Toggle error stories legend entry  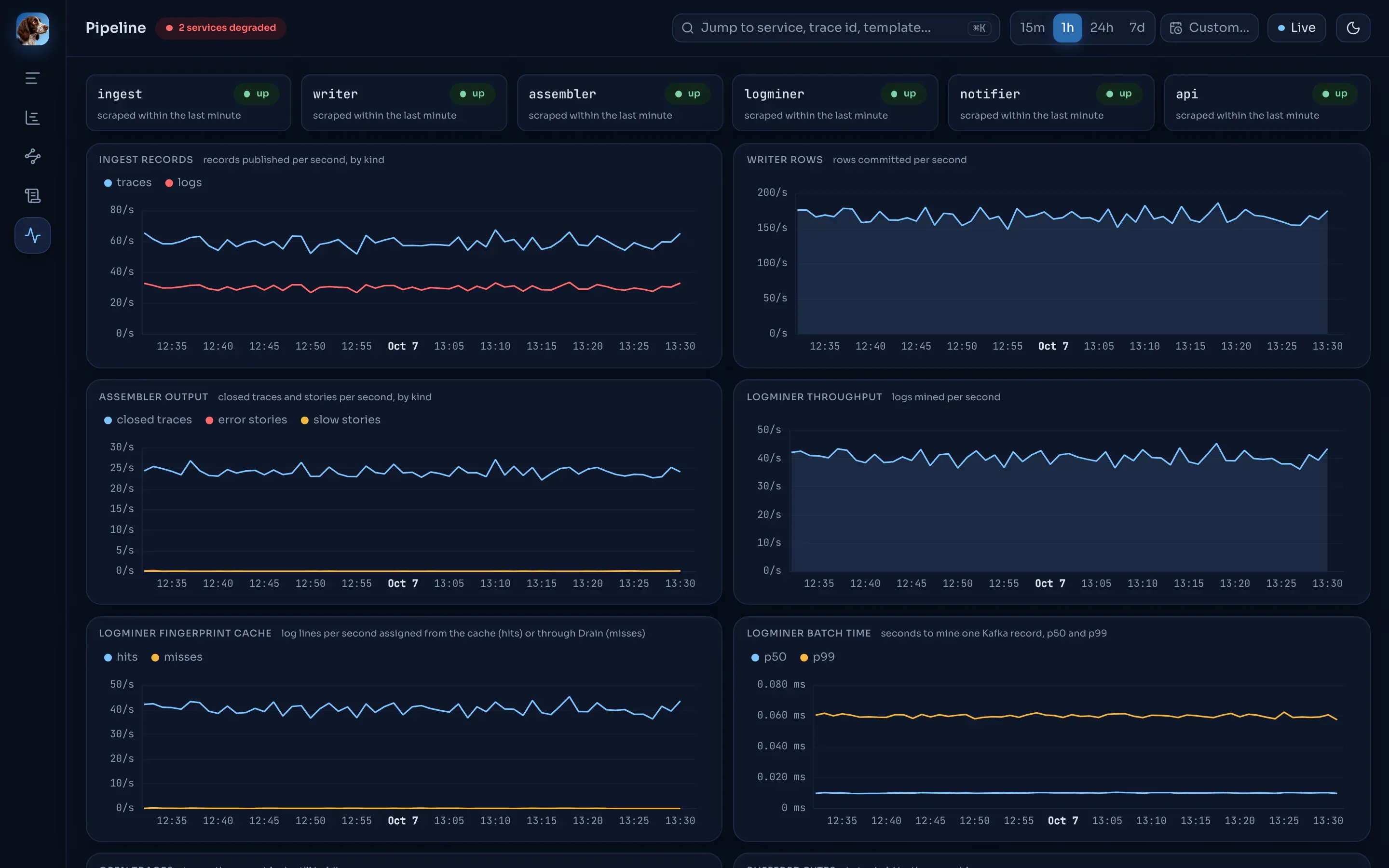click(245, 420)
